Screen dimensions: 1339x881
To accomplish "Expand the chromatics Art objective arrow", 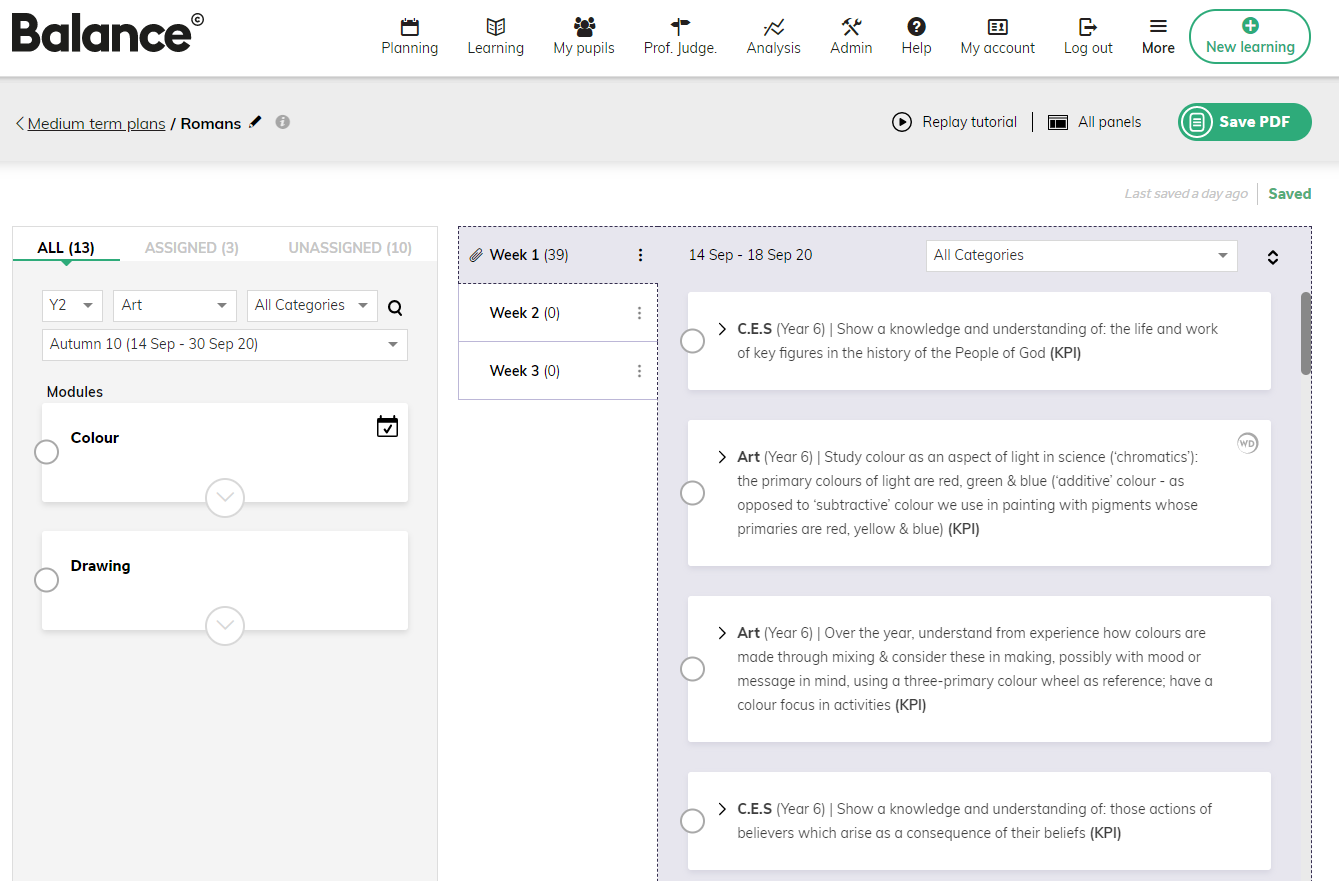I will pyautogui.click(x=722, y=457).
